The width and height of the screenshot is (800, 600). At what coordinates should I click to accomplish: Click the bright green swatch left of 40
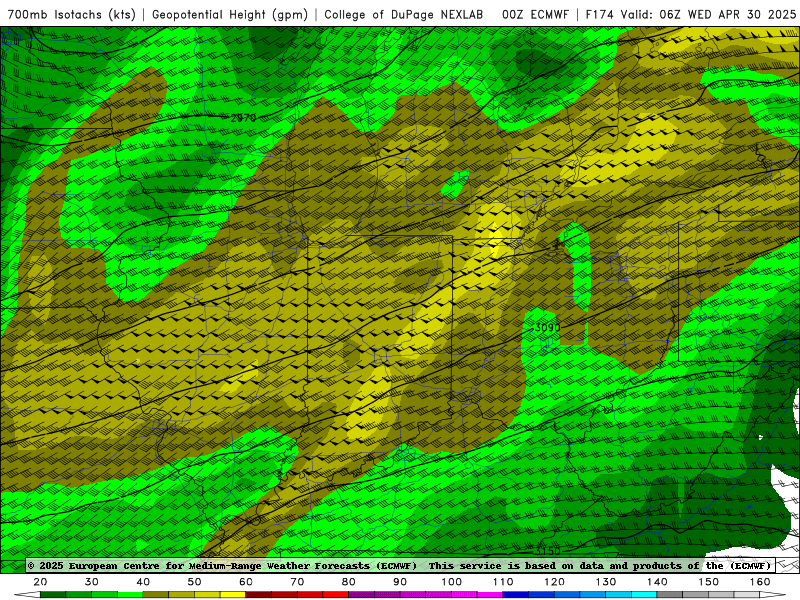click(x=131, y=595)
